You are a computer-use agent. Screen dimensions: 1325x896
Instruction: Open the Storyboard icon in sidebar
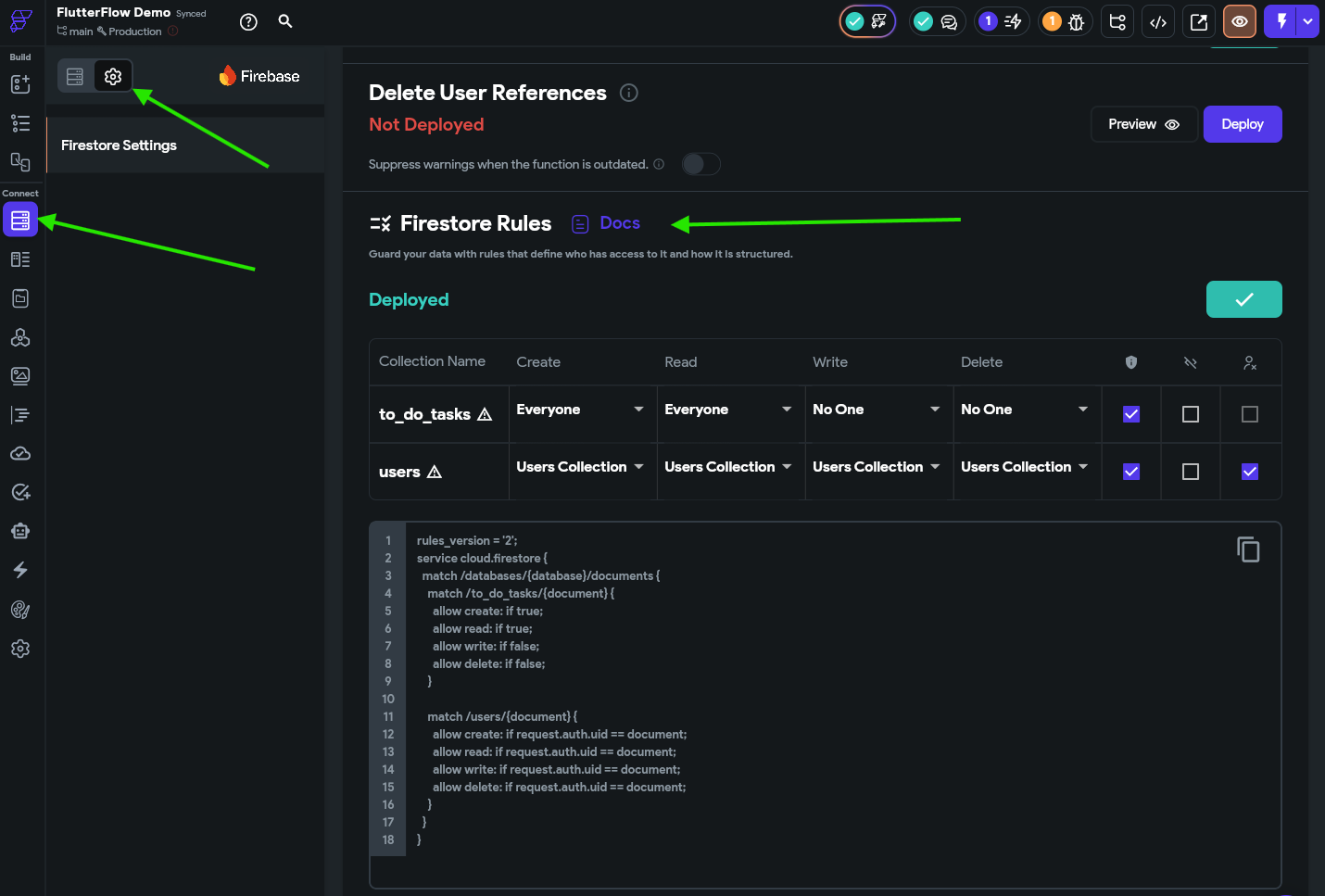tap(20, 162)
